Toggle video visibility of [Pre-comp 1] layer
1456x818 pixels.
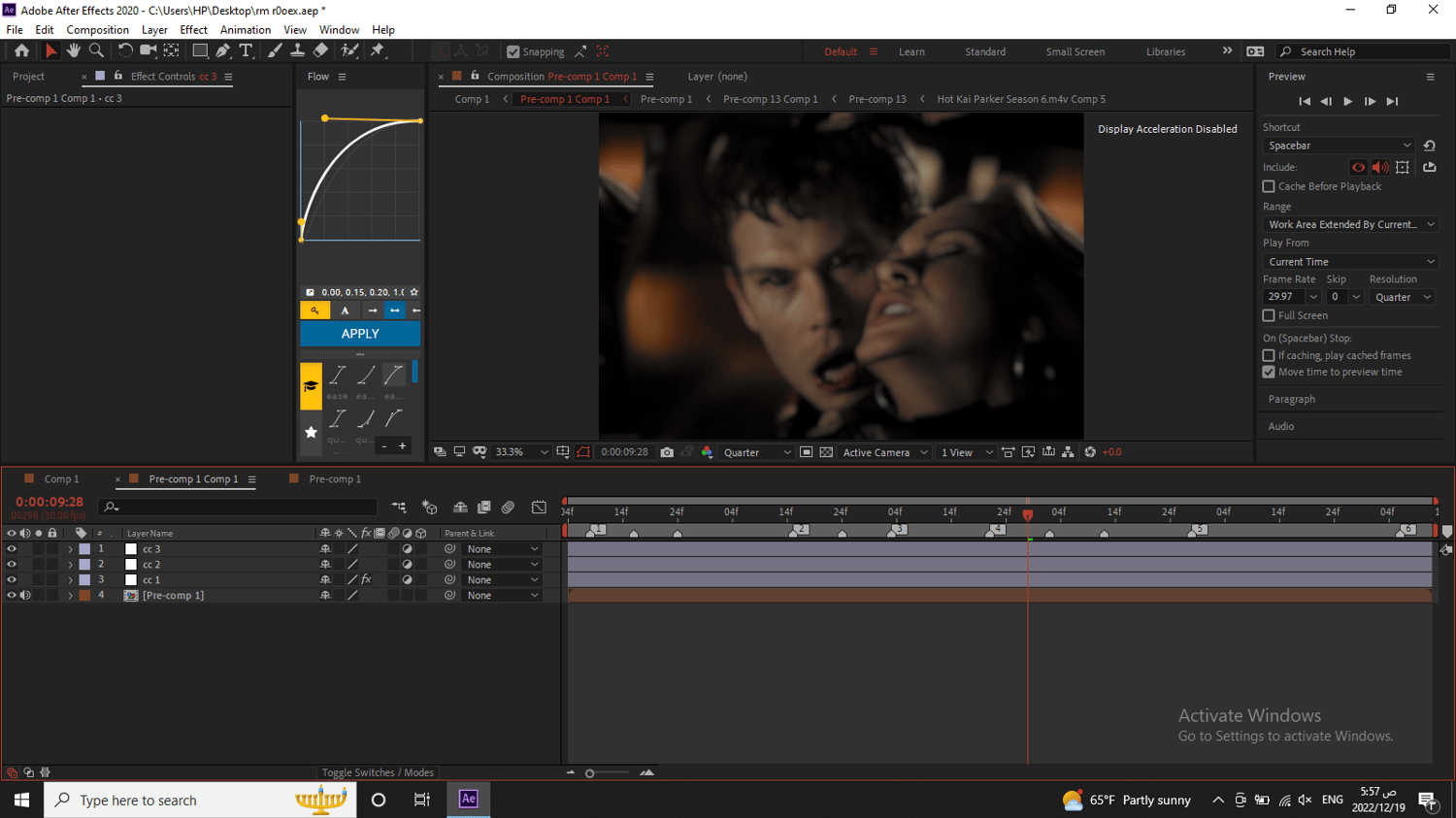coord(12,596)
